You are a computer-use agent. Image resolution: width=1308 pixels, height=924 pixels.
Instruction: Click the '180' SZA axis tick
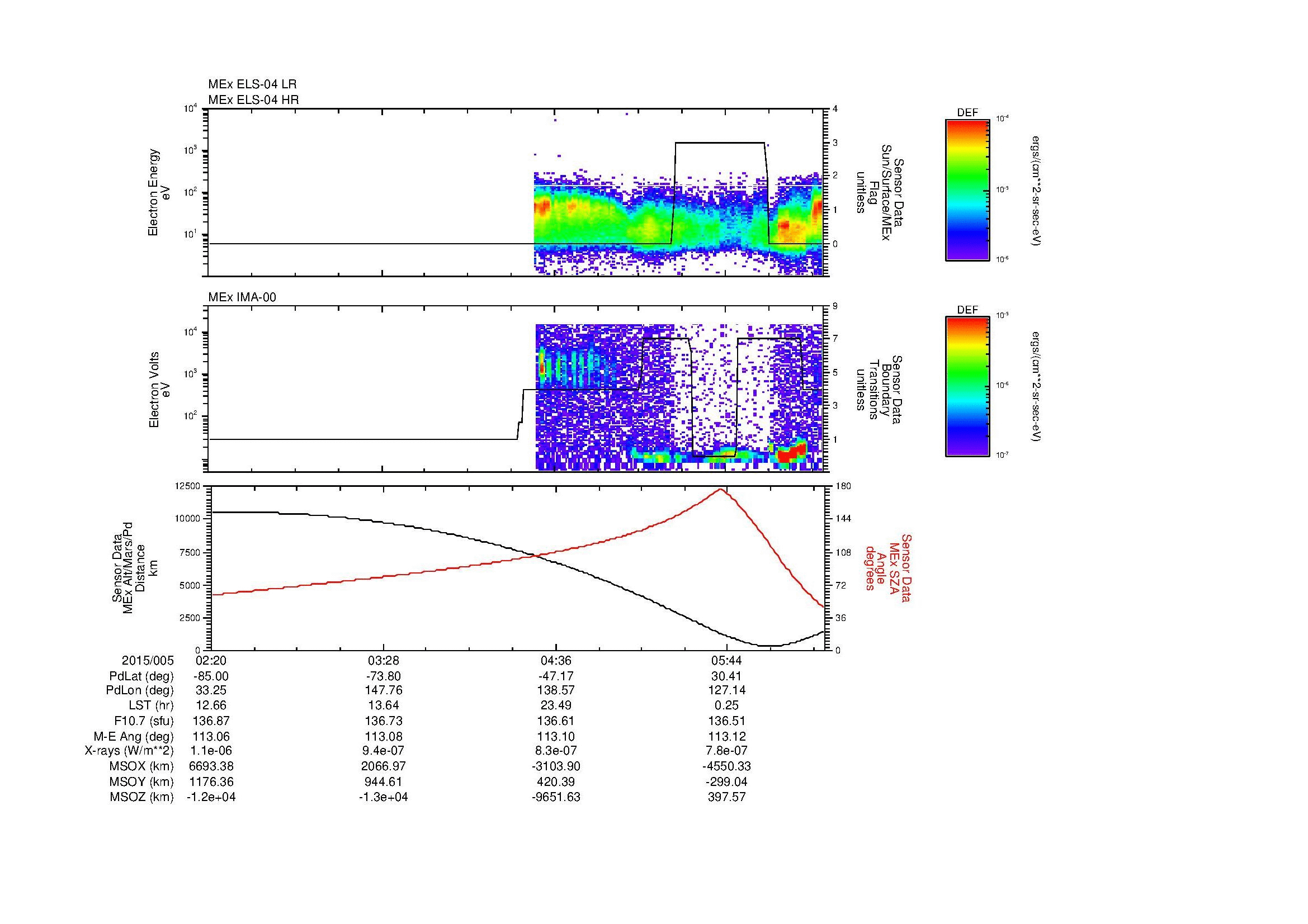pyautogui.click(x=843, y=486)
